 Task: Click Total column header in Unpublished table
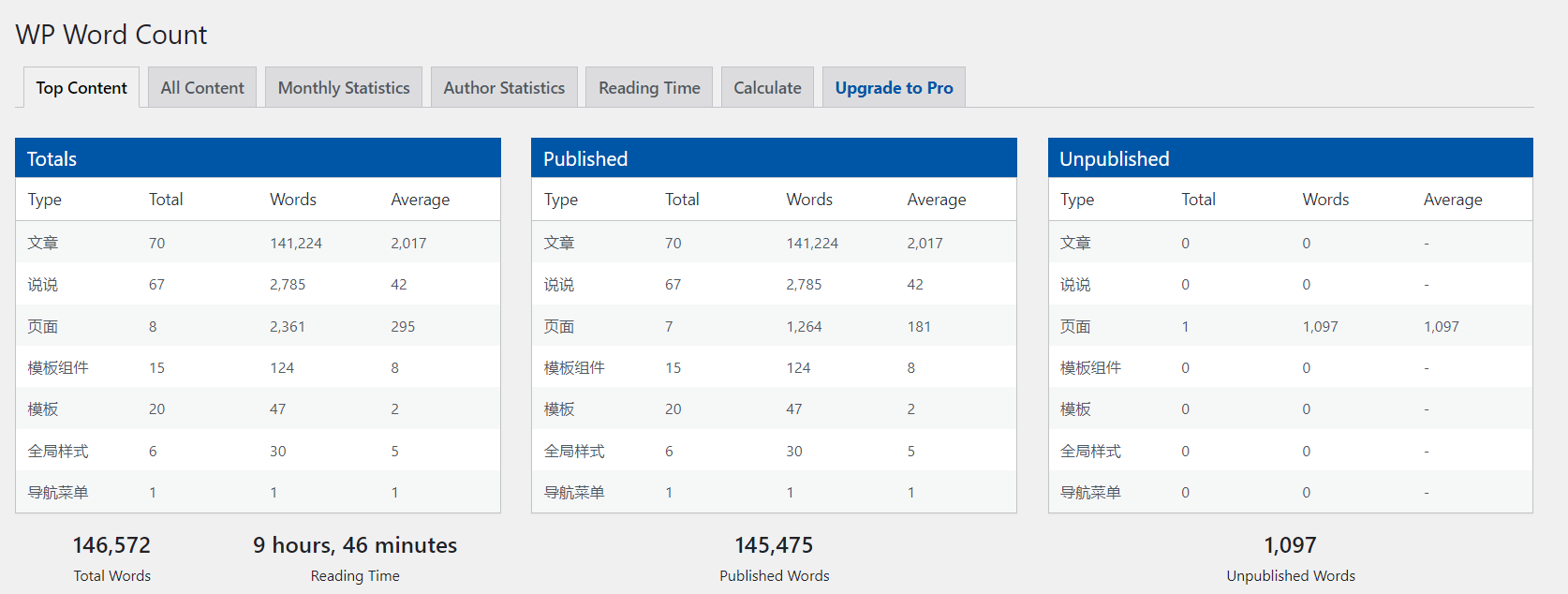[1198, 200]
